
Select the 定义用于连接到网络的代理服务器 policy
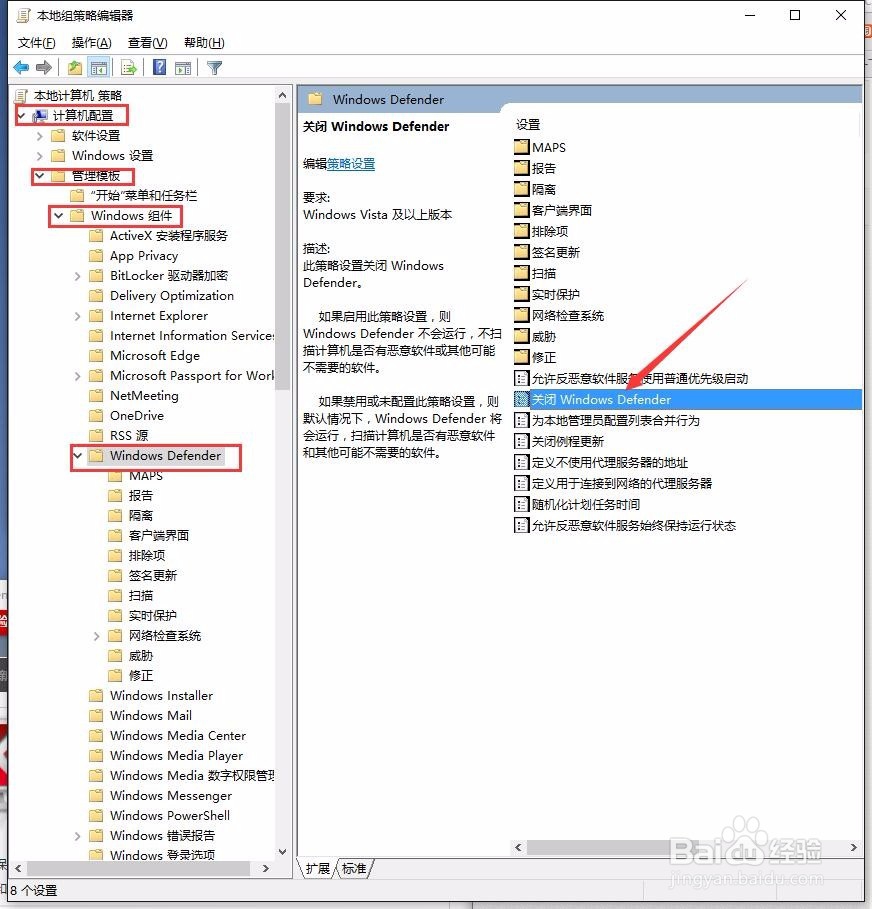(x=613, y=483)
